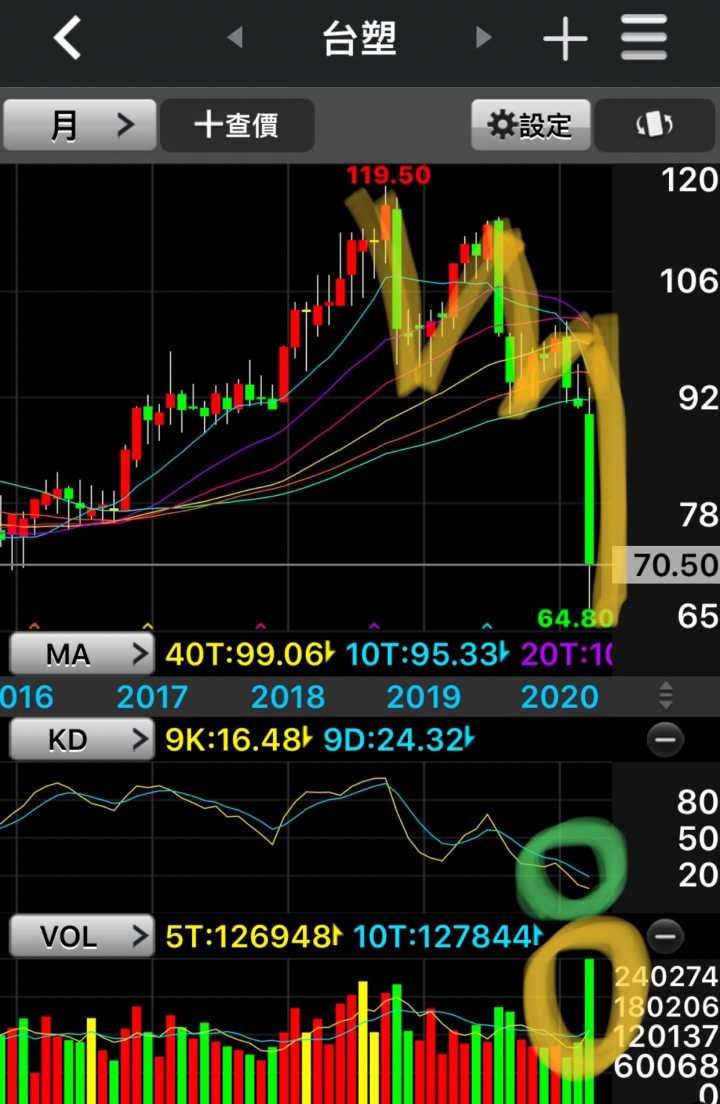Tap the 64.80 low price label
The image size is (720, 1104).
tap(574, 618)
